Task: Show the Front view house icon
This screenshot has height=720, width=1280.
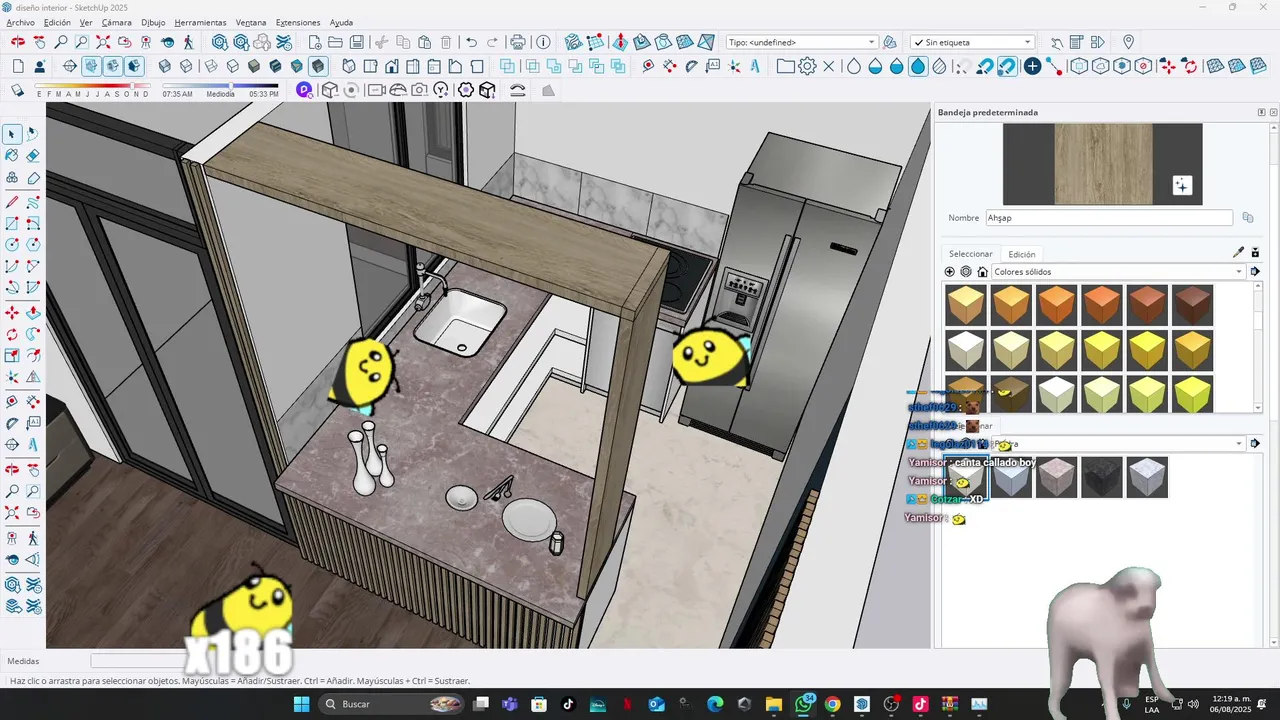Action: coord(391,66)
